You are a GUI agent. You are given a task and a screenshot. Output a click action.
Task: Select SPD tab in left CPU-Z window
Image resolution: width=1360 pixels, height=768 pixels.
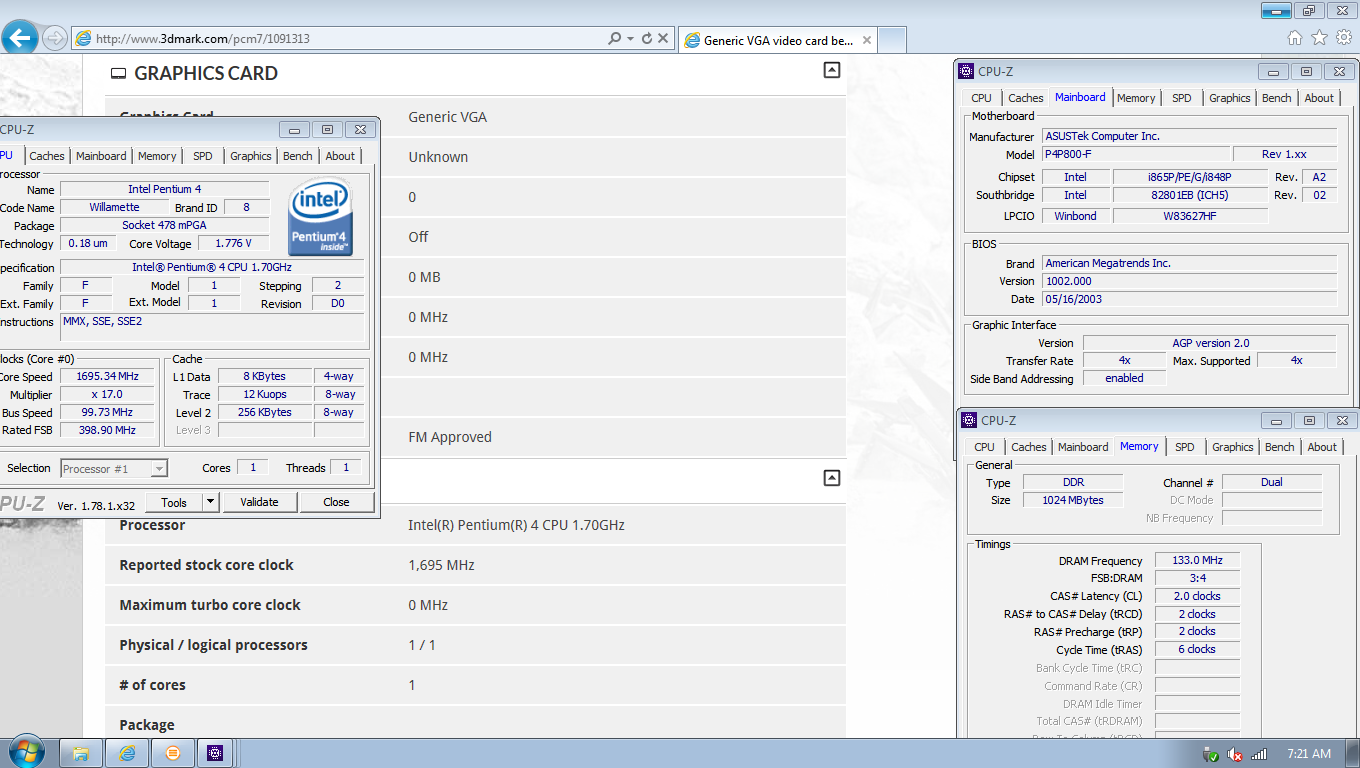point(203,156)
